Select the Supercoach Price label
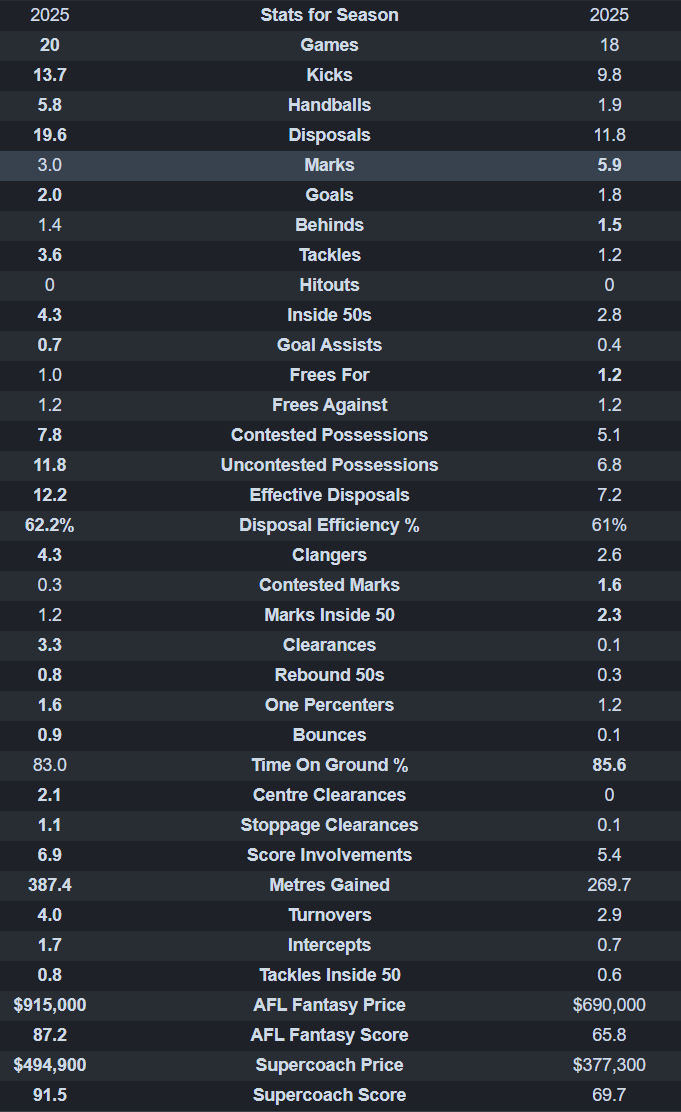Viewport: 681px width, 1112px height. (x=329, y=1065)
